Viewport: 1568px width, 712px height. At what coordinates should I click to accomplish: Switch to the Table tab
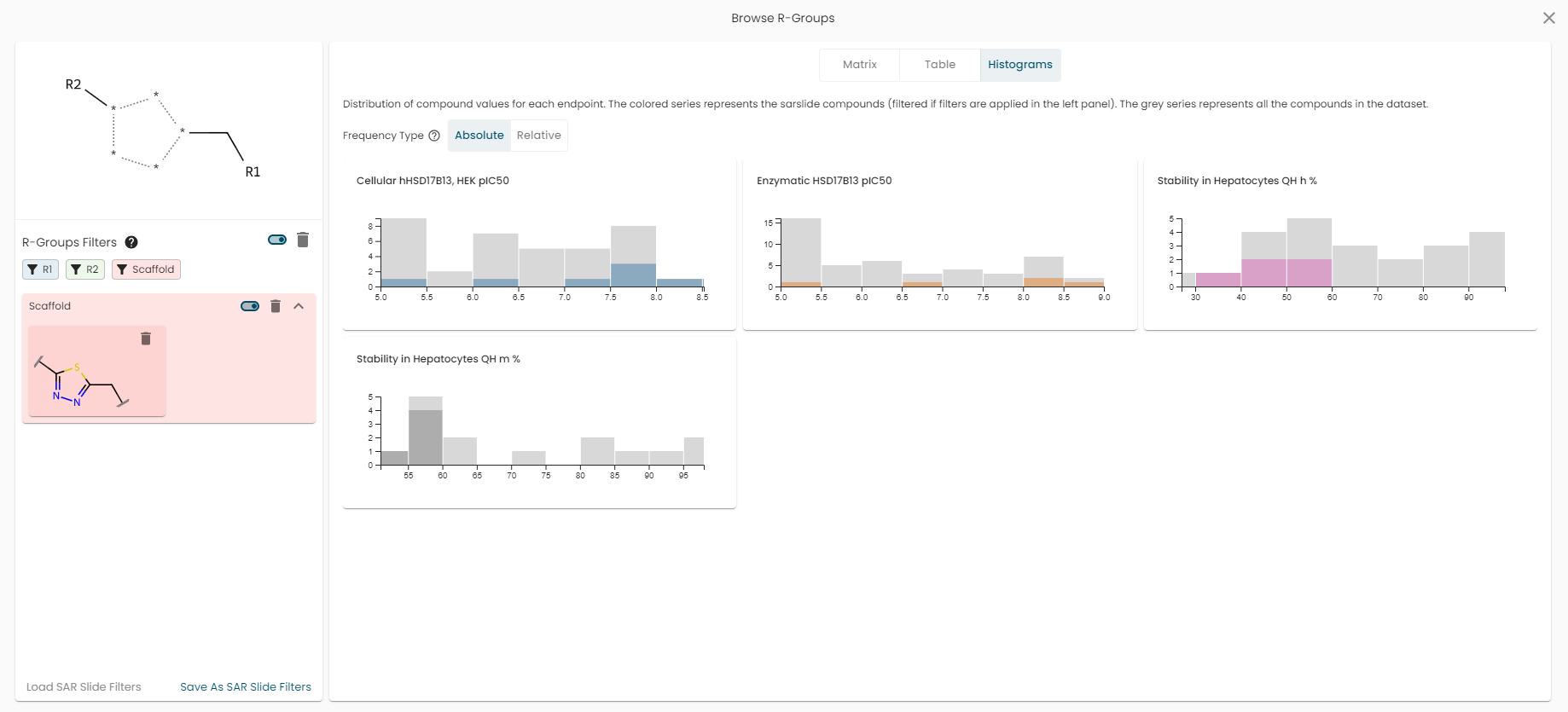pos(940,65)
